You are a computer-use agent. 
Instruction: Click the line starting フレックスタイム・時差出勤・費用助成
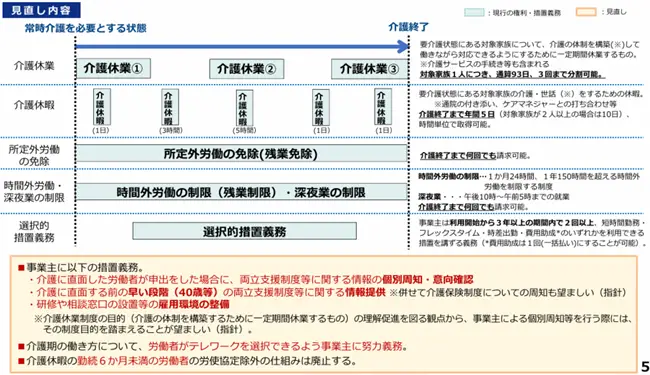[x=532, y=233]
